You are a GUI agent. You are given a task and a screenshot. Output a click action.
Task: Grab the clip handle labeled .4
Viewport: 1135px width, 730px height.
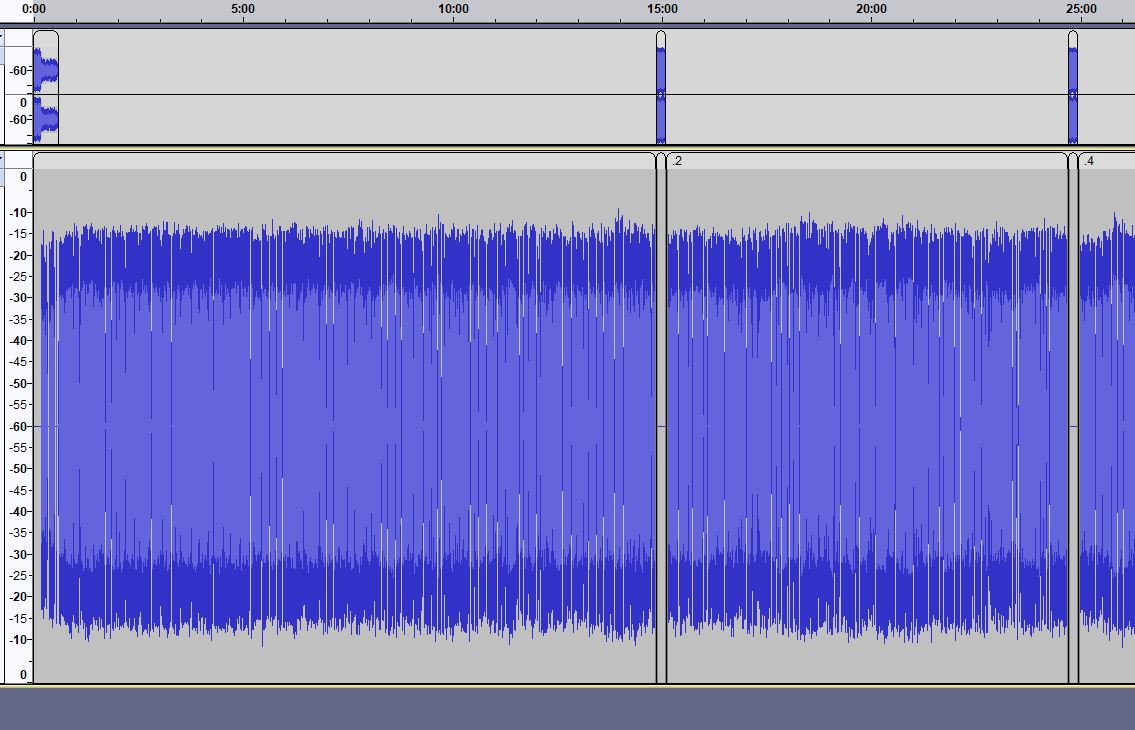tap(1107, 161)
